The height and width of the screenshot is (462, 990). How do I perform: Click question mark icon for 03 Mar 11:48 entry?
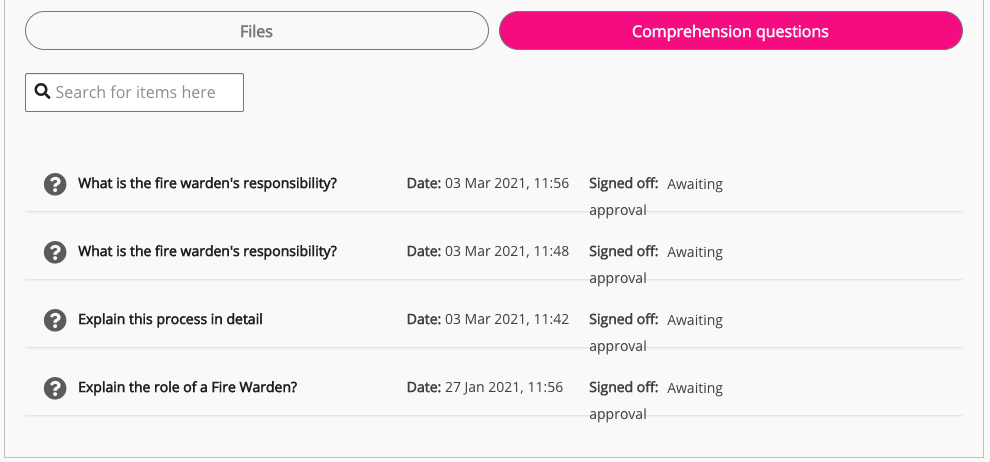55,252
